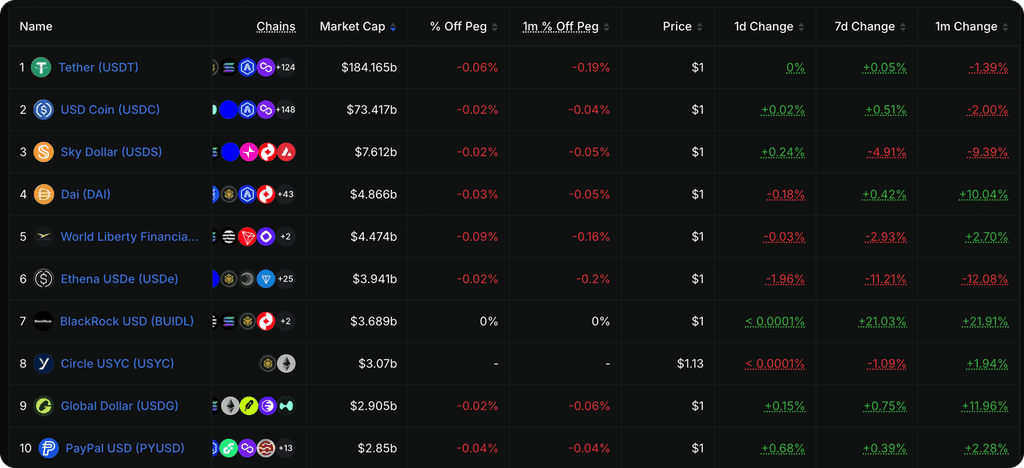1024x468 pixels.
Task: Open the World Liberty Financial link
Action: [129, 236]
